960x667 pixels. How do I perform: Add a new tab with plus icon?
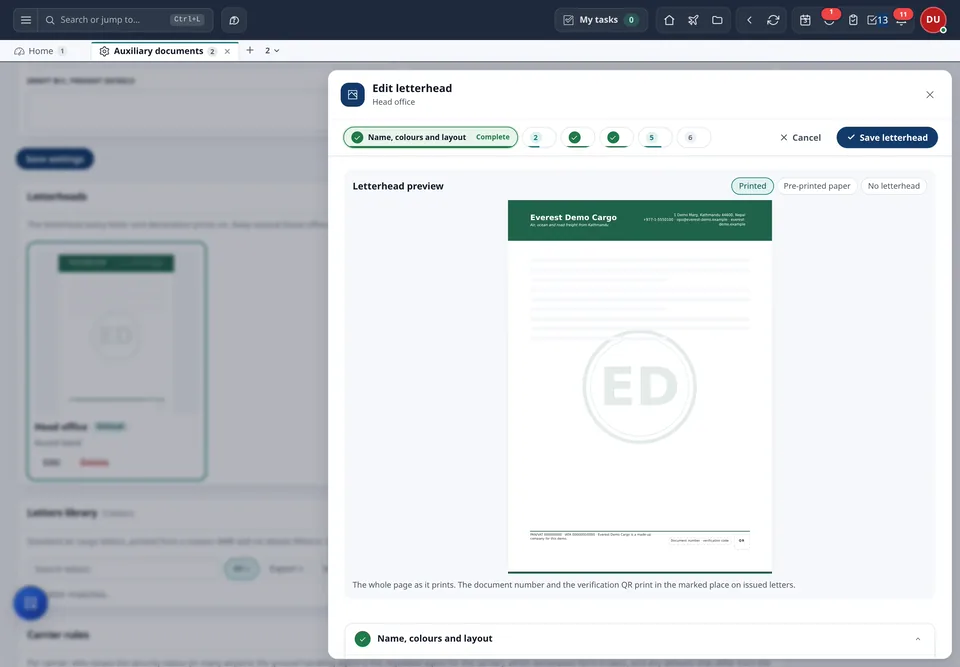pyautogui.click(x=250, y=50)
